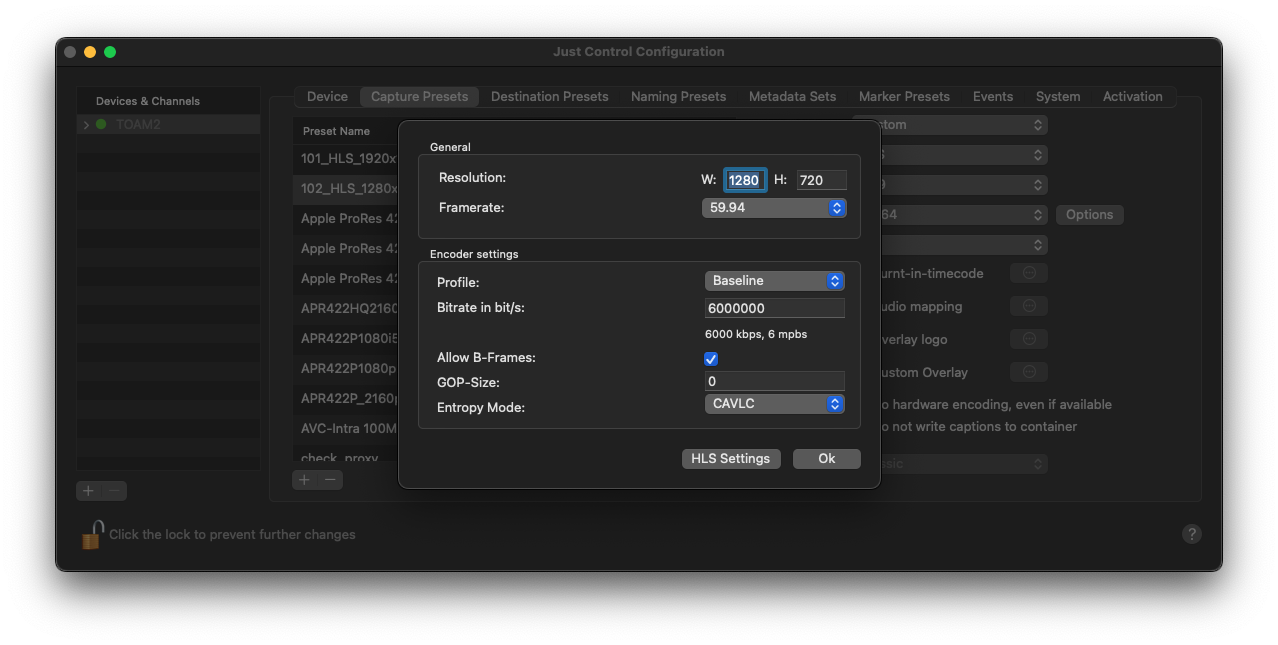This screenshot has height=645, width=1278.
Task: Click the lock icon to prevent changes
Action: pos(92,534)
